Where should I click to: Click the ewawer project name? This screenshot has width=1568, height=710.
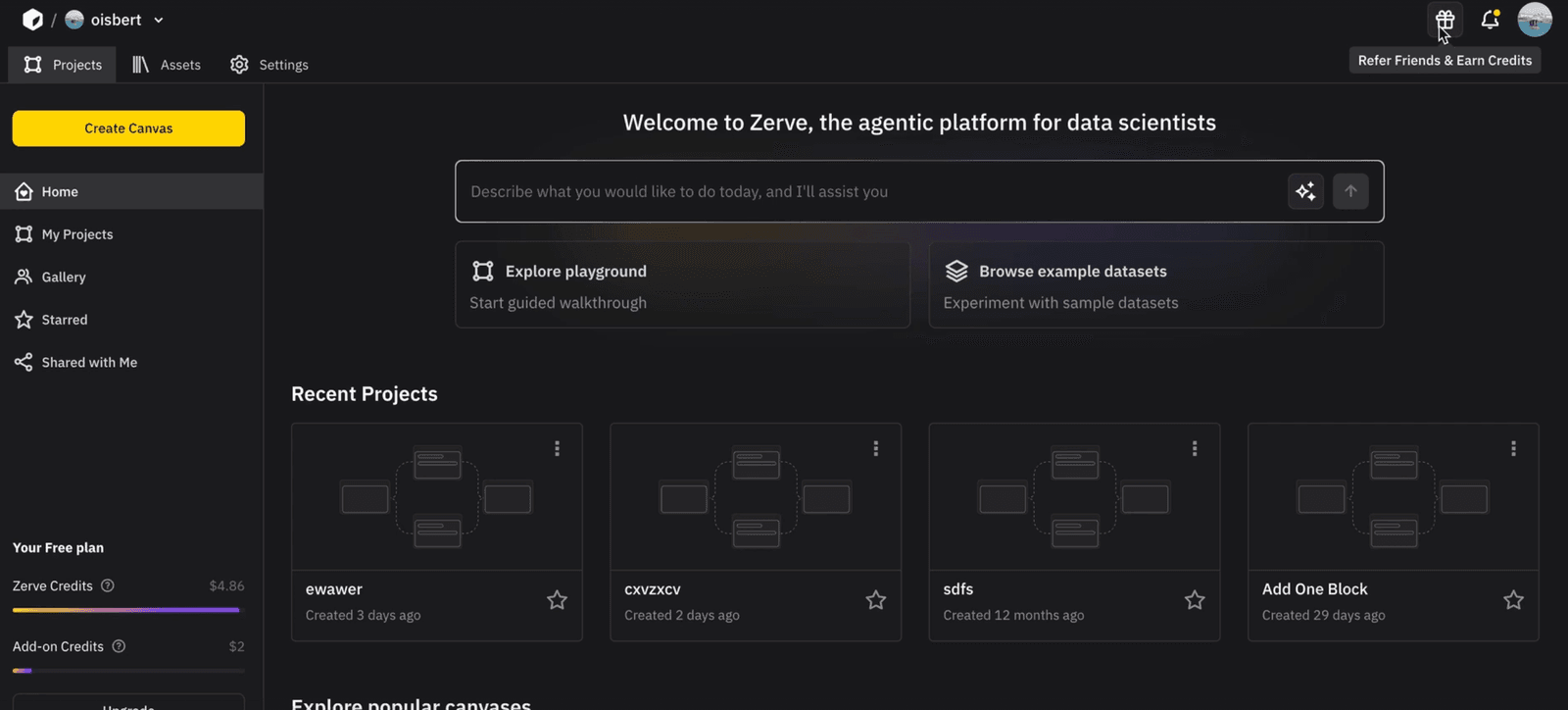tap(334, 589)
